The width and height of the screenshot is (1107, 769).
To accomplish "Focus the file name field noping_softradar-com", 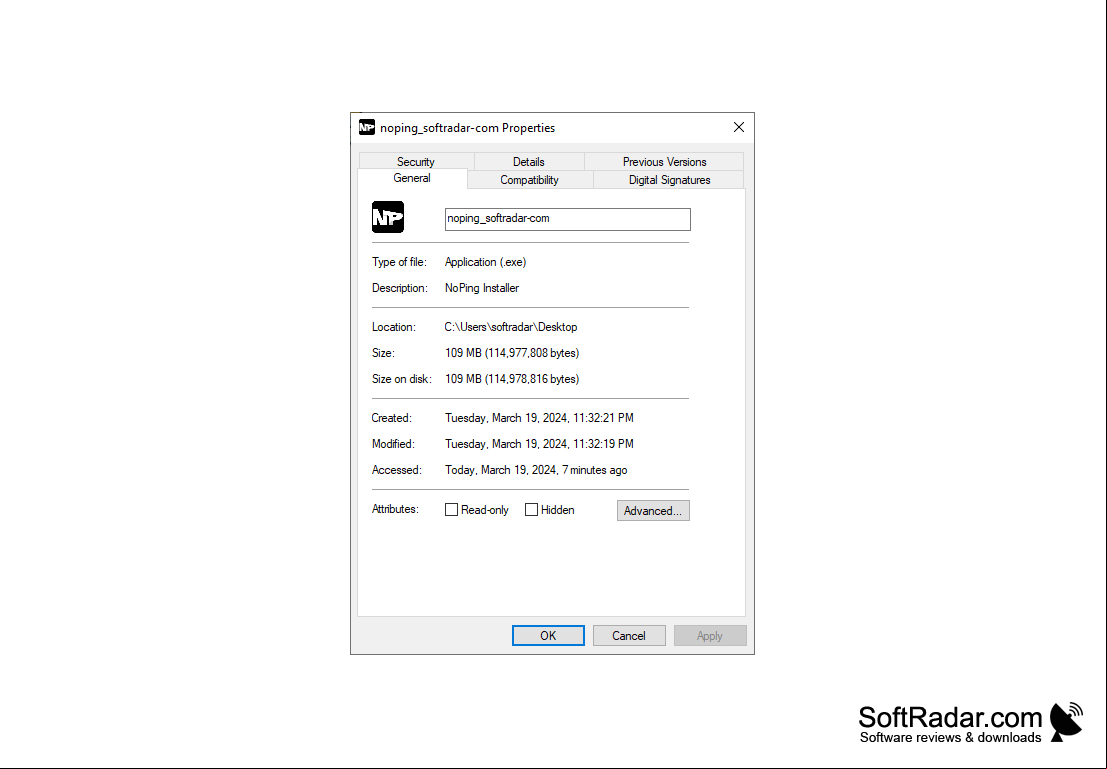I will pos(568,219).
